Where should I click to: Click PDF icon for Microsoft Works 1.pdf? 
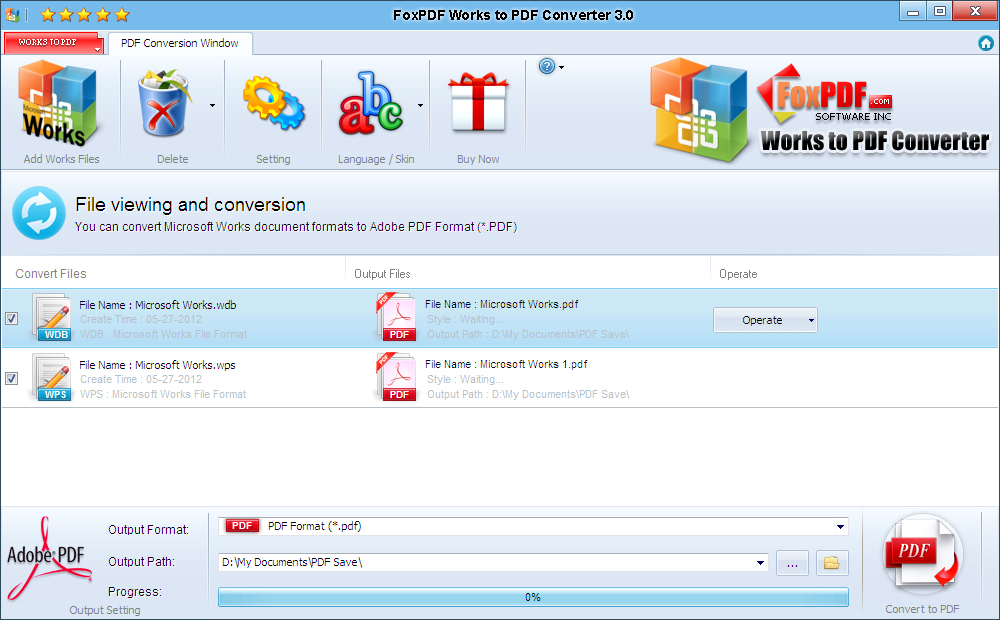click(397, 377)
